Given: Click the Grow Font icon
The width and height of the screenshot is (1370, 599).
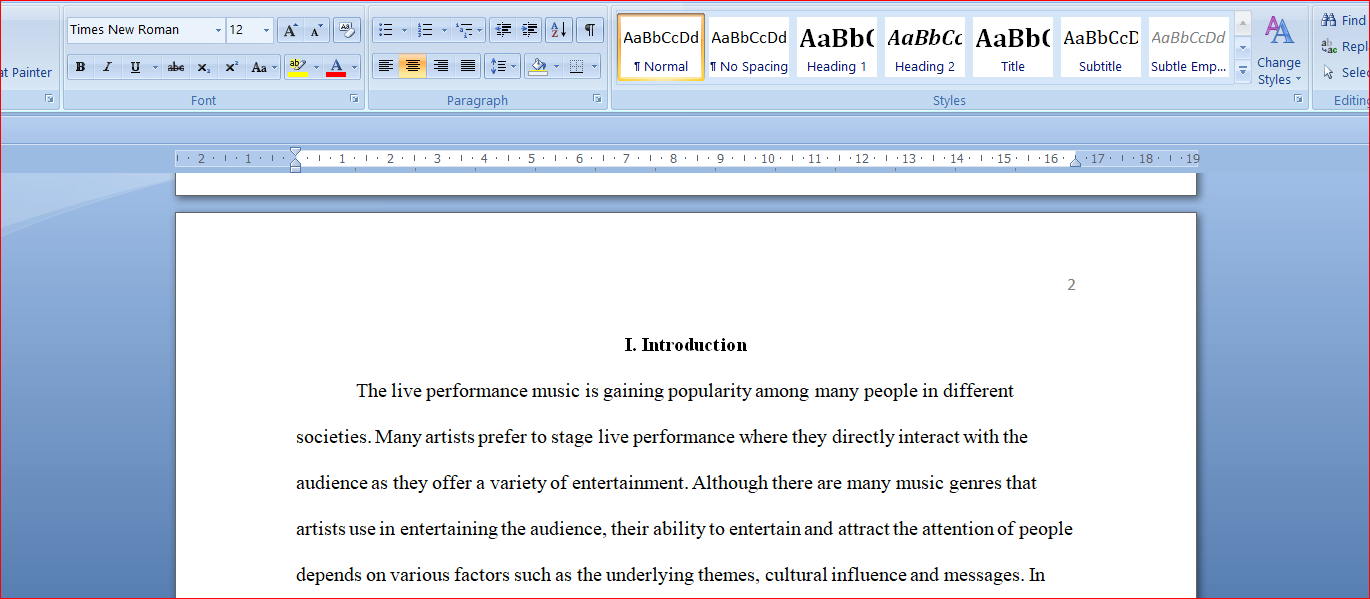Looking at the screenshot, I should (x=289, y=30).
